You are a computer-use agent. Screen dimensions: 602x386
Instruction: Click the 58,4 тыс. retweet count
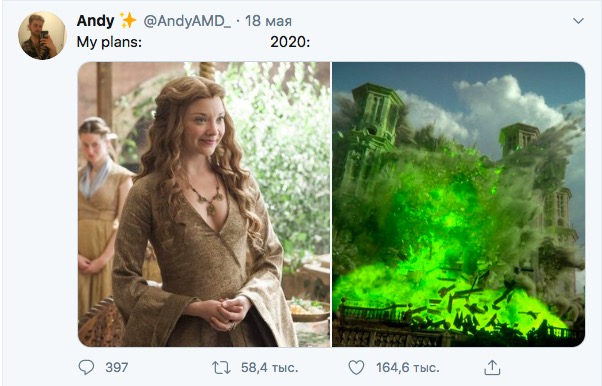(270, 368)
